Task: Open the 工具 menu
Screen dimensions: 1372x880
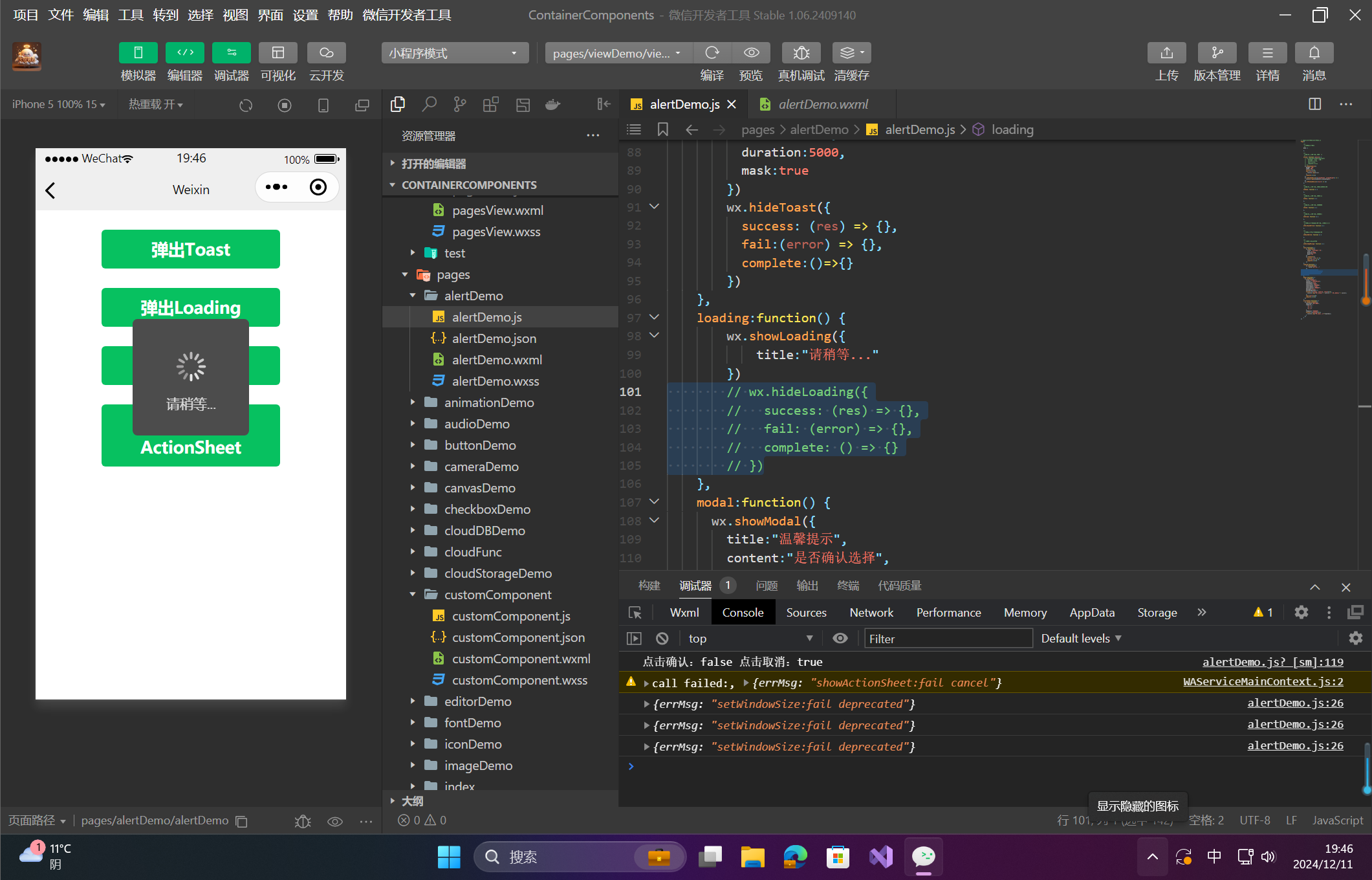Action: 130,15
